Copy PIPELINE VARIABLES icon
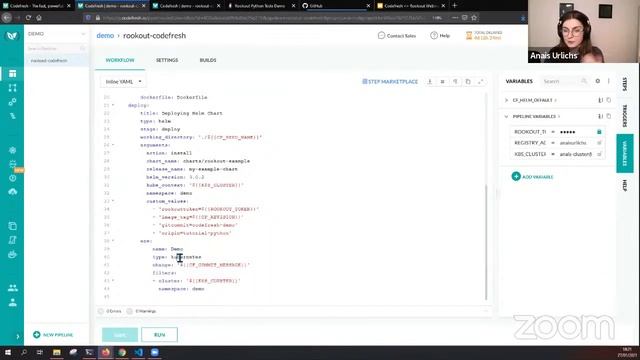This screenshot has width=640, height=360. tap(609, 116)
